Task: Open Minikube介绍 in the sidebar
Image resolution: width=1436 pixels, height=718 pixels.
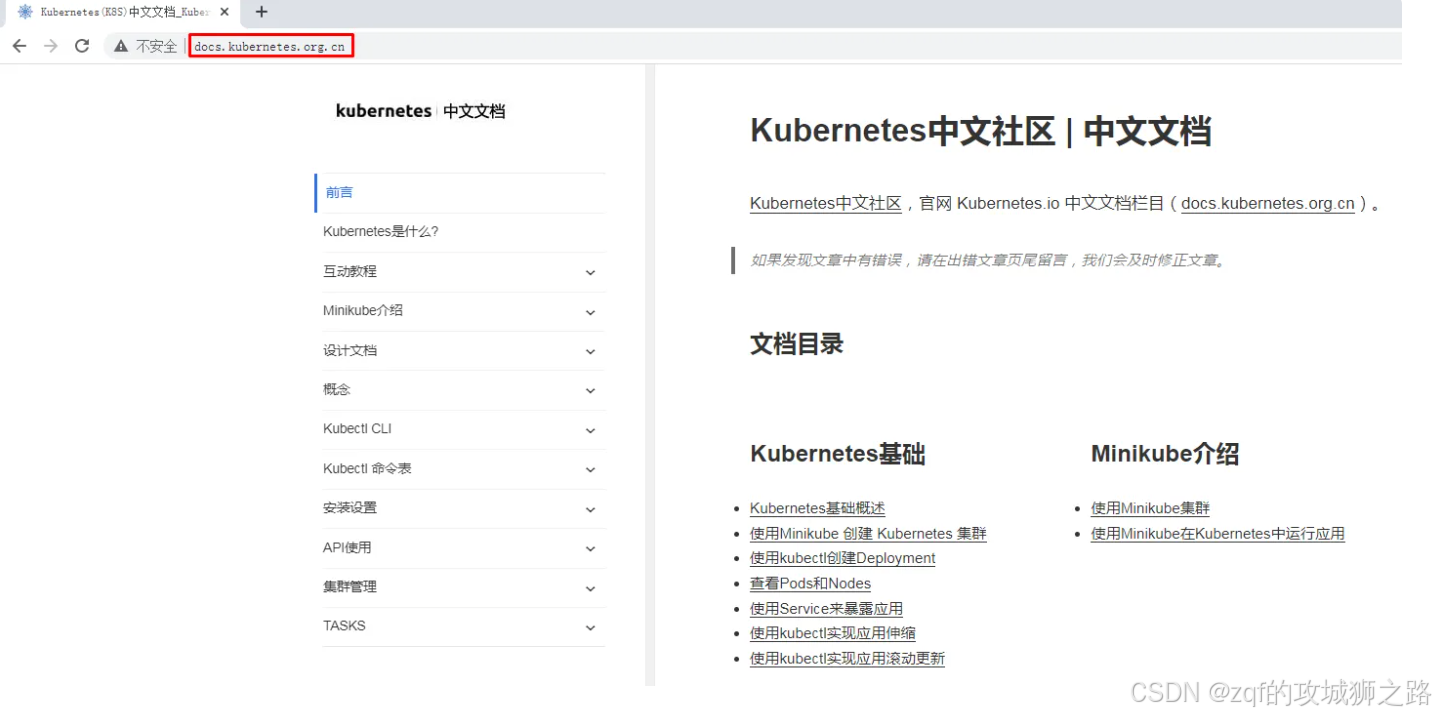Action: [x=363, y=310]
